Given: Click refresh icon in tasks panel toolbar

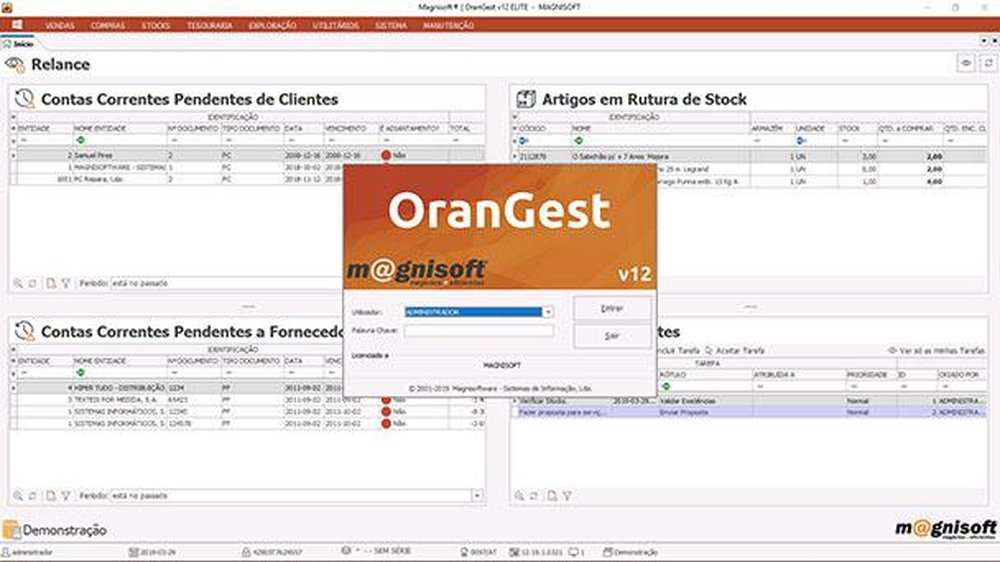Looking at the screenshot, I should click(x=534, y=496).
